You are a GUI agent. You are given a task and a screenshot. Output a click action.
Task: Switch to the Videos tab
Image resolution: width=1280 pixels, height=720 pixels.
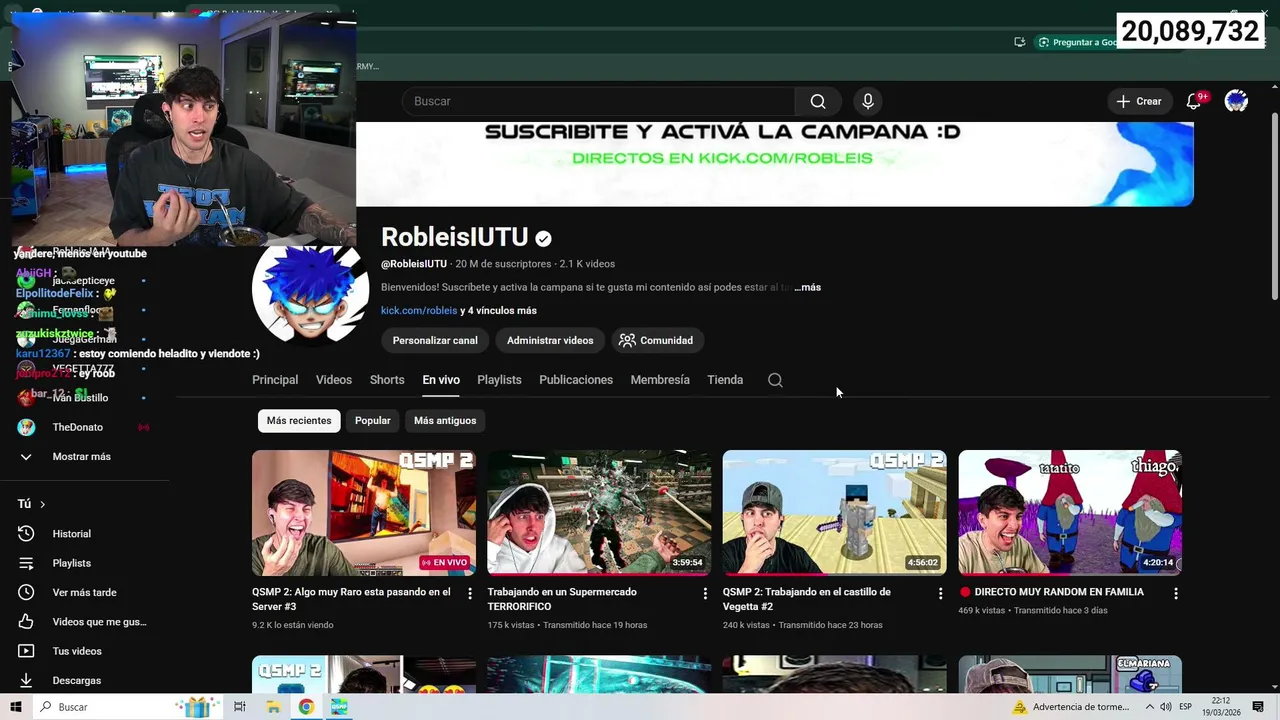334,380
